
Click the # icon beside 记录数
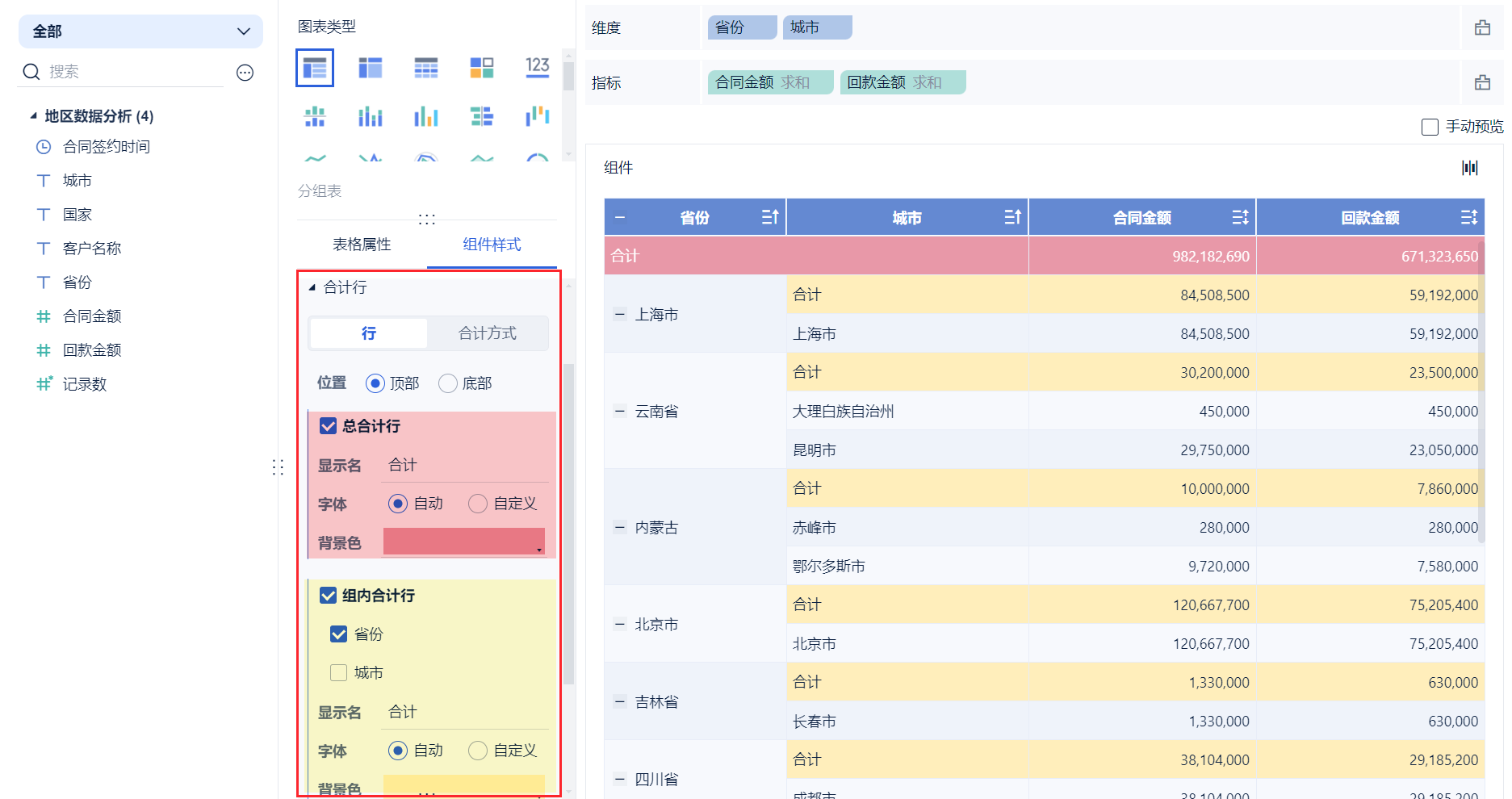(x=44, y=383)
